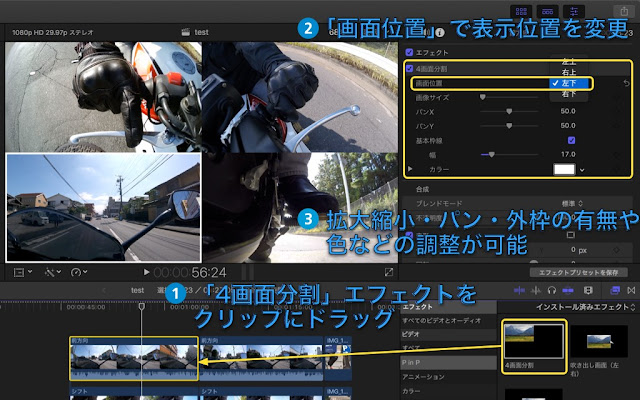The width and height of the screenshot is (640, 400).
Task: Click the timeline playhead marker
Action: (x=142, y=306)
